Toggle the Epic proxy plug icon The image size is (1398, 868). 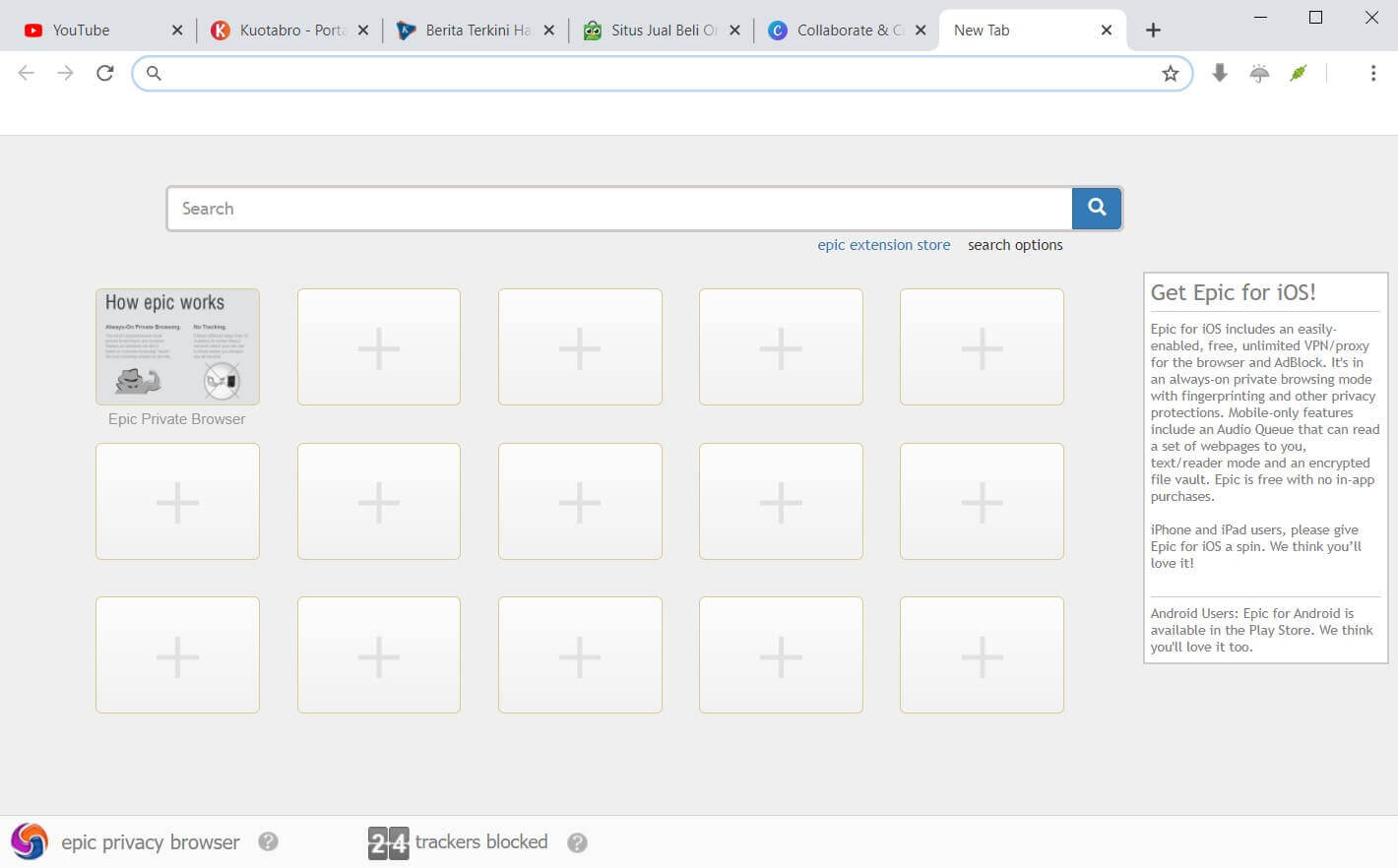click(x=1299, y=73)
